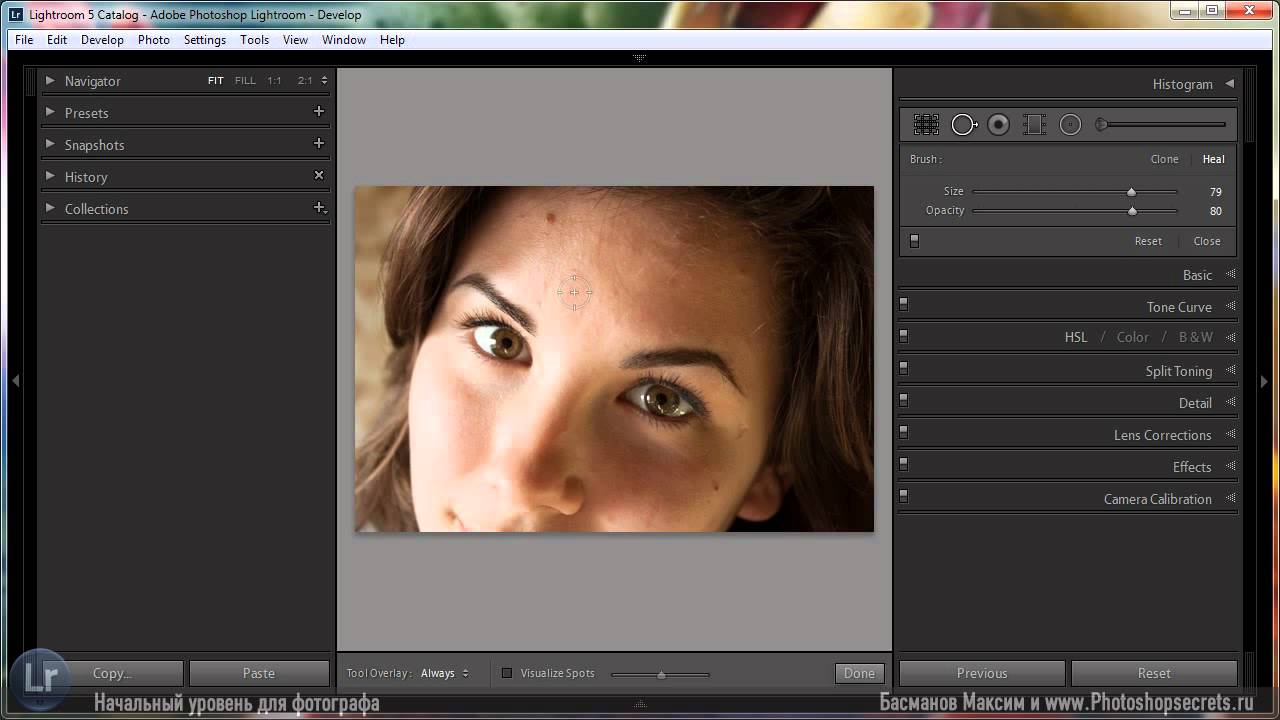The image size is (1280, 720).
Task: Click the plus icon next to Presets
Action: [x=319, y=112]
